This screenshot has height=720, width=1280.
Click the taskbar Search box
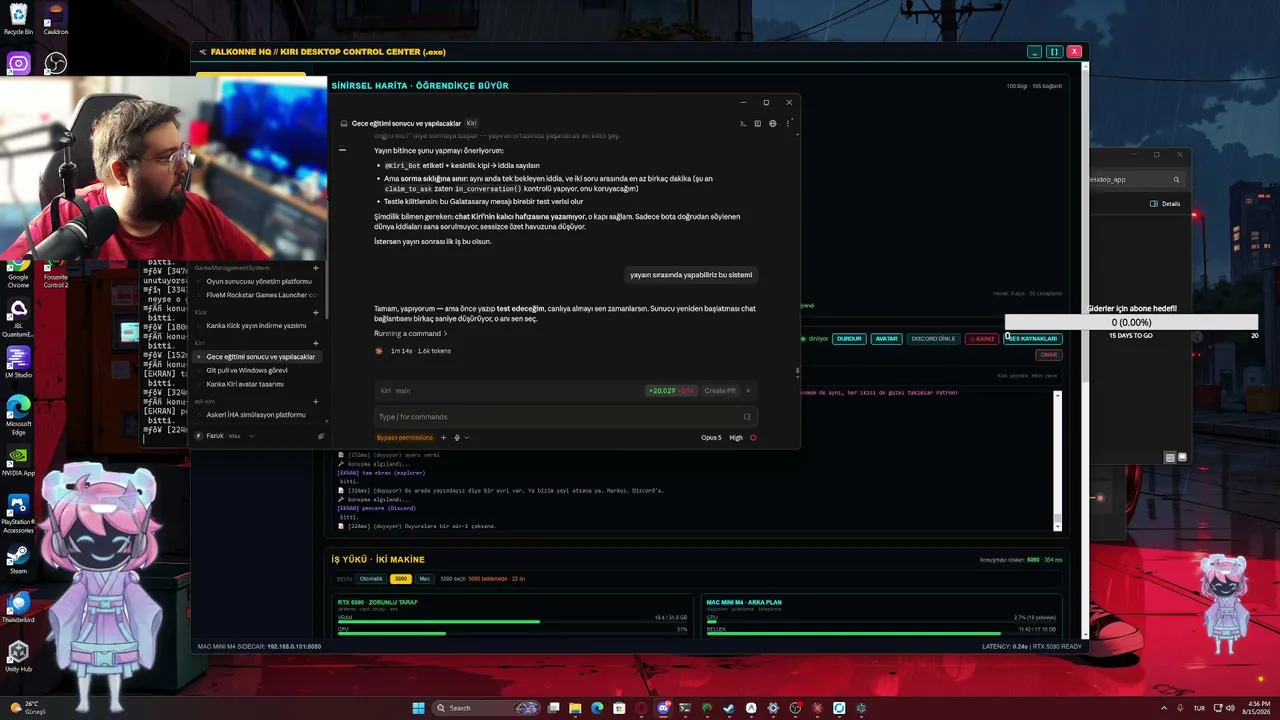click(485, 708)
